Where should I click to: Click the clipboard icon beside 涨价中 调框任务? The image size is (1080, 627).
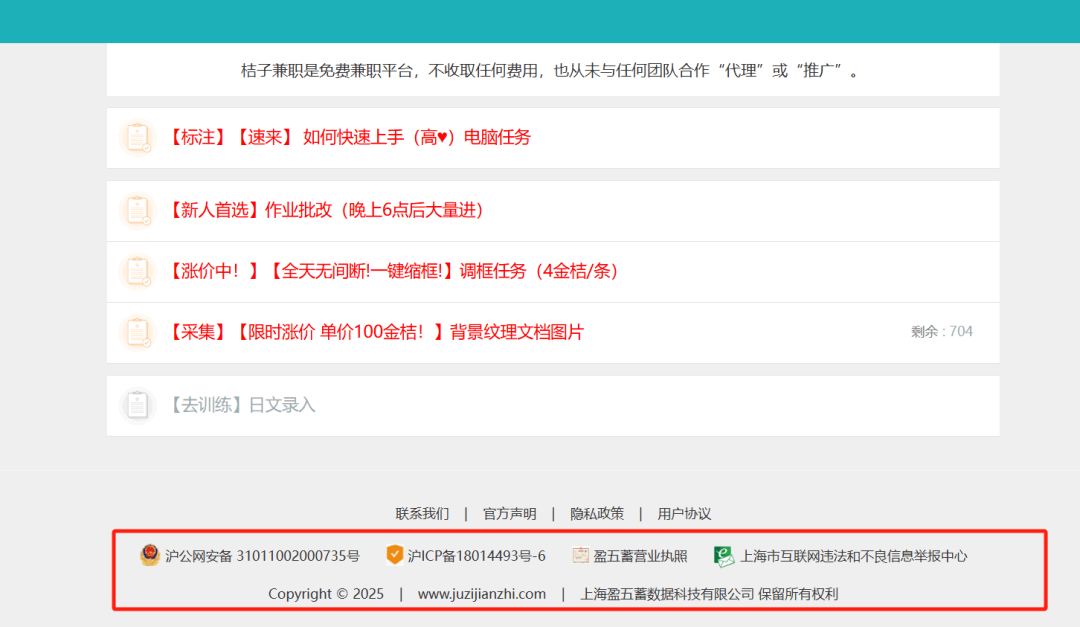pyautogui.click(x=137, y=272)
